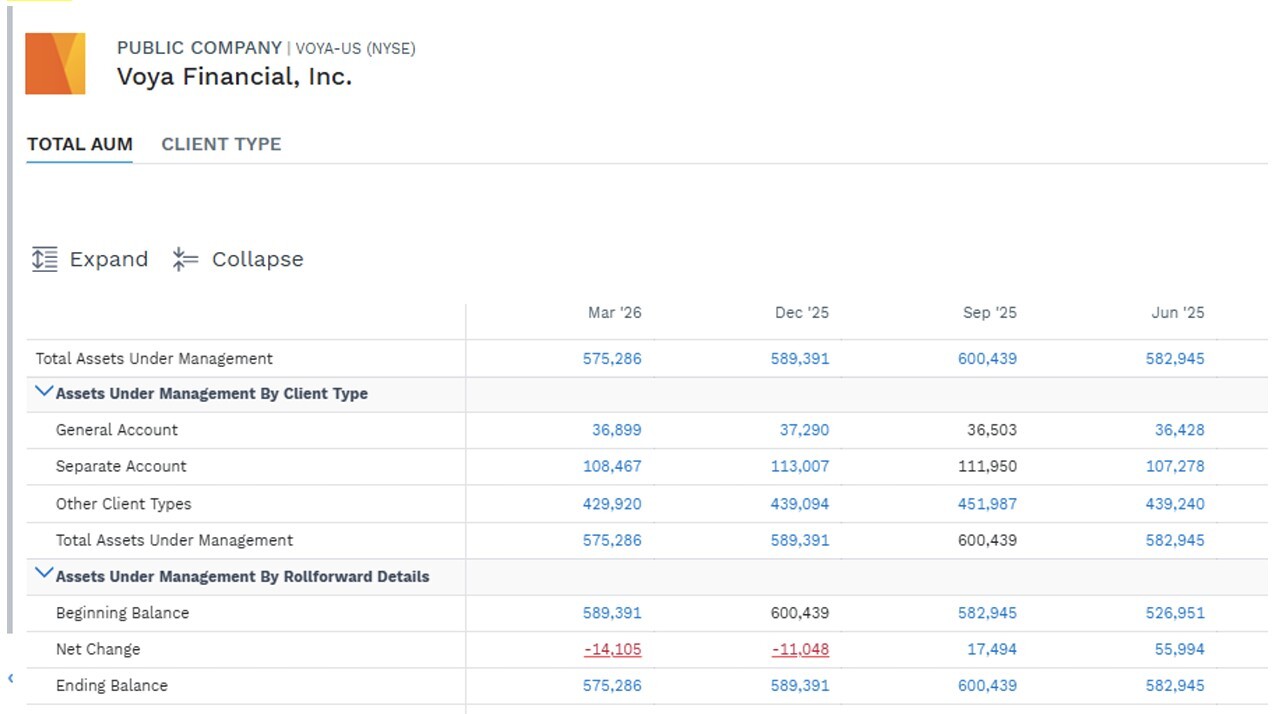Image resolution: width=1278 pixels, height=714 pixels.
Task: Click the Mar '26 column header
Action: click(615, 313)
